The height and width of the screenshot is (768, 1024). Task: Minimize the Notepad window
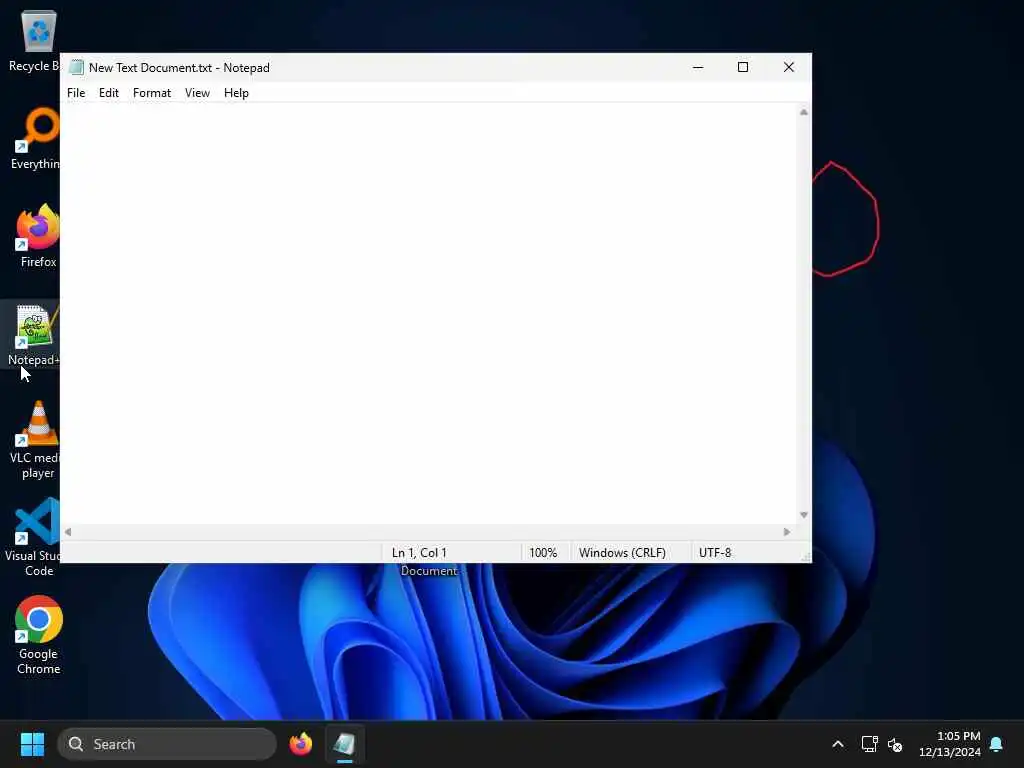pyautogui.click(x=698, y=67)
